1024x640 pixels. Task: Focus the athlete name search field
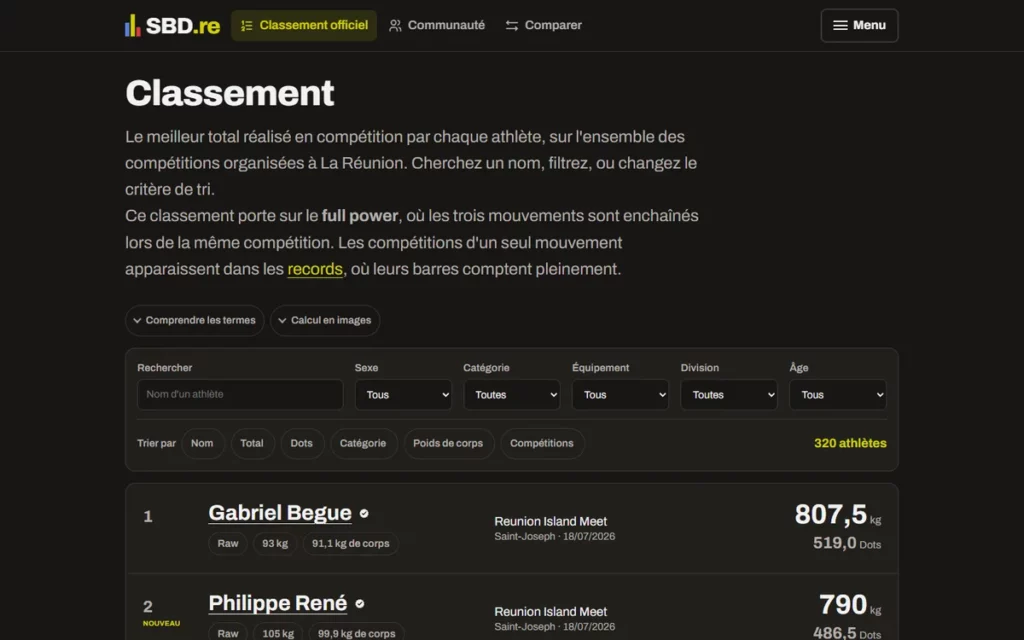[240, 394]
